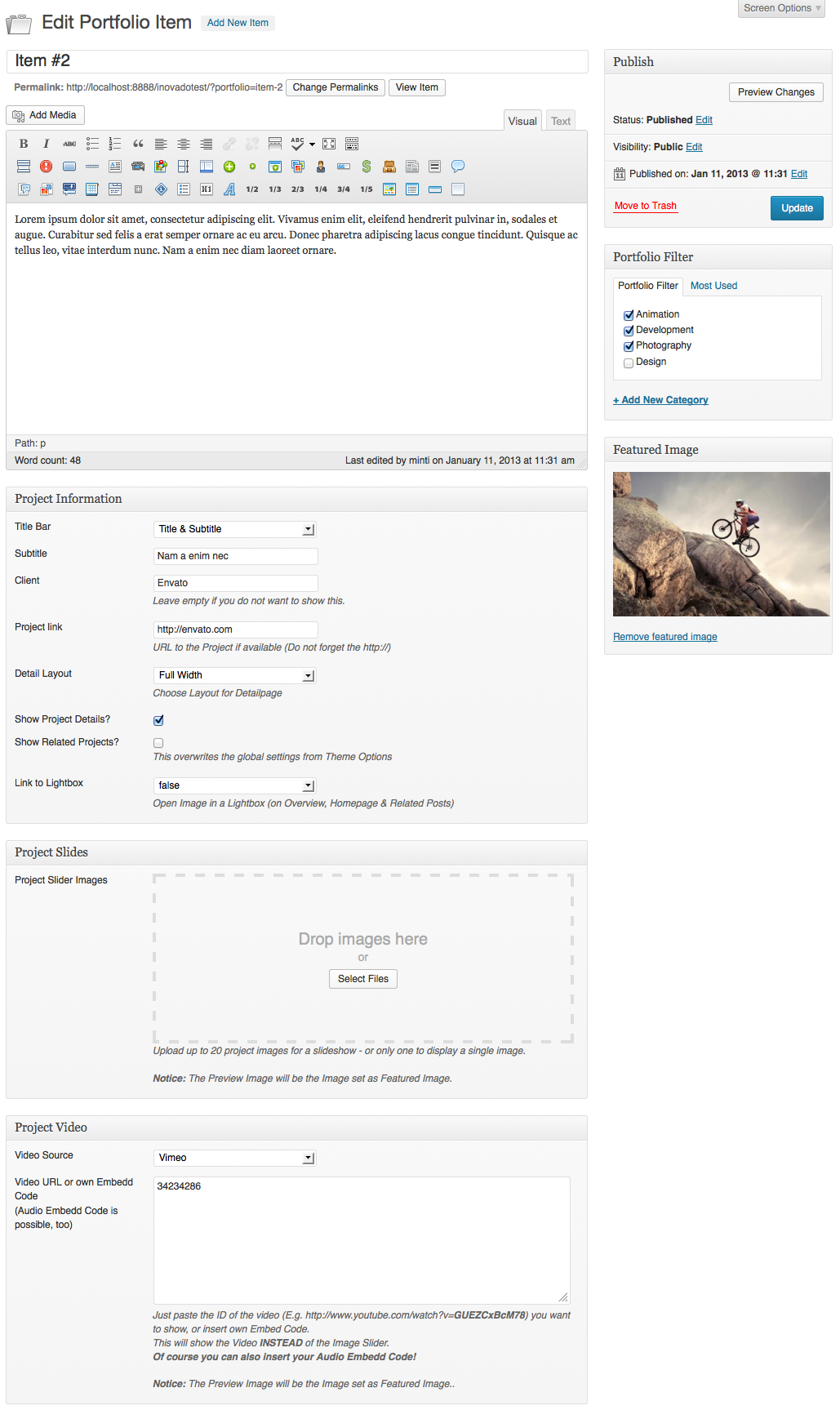This screenshot has width=840, height=1410.
Task: Select the Portfolio Filter tab
Action: (x=647, y=286)
